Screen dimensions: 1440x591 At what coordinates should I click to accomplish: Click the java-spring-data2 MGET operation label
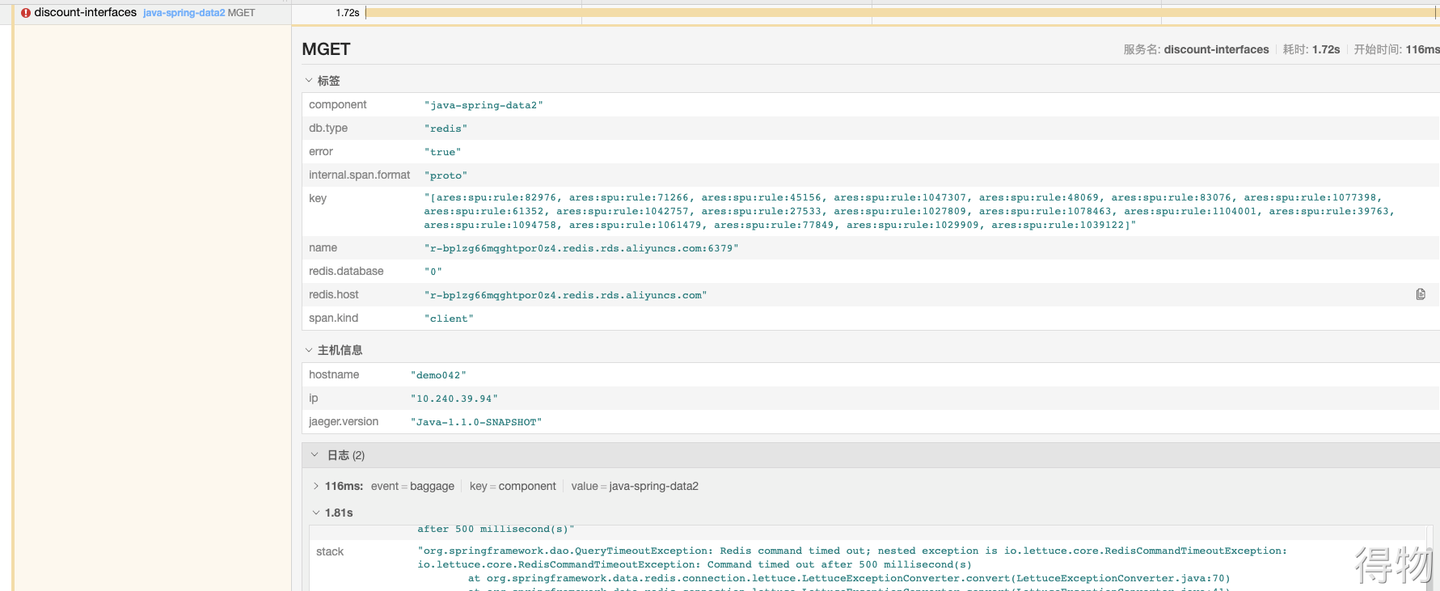pos(198,13)
